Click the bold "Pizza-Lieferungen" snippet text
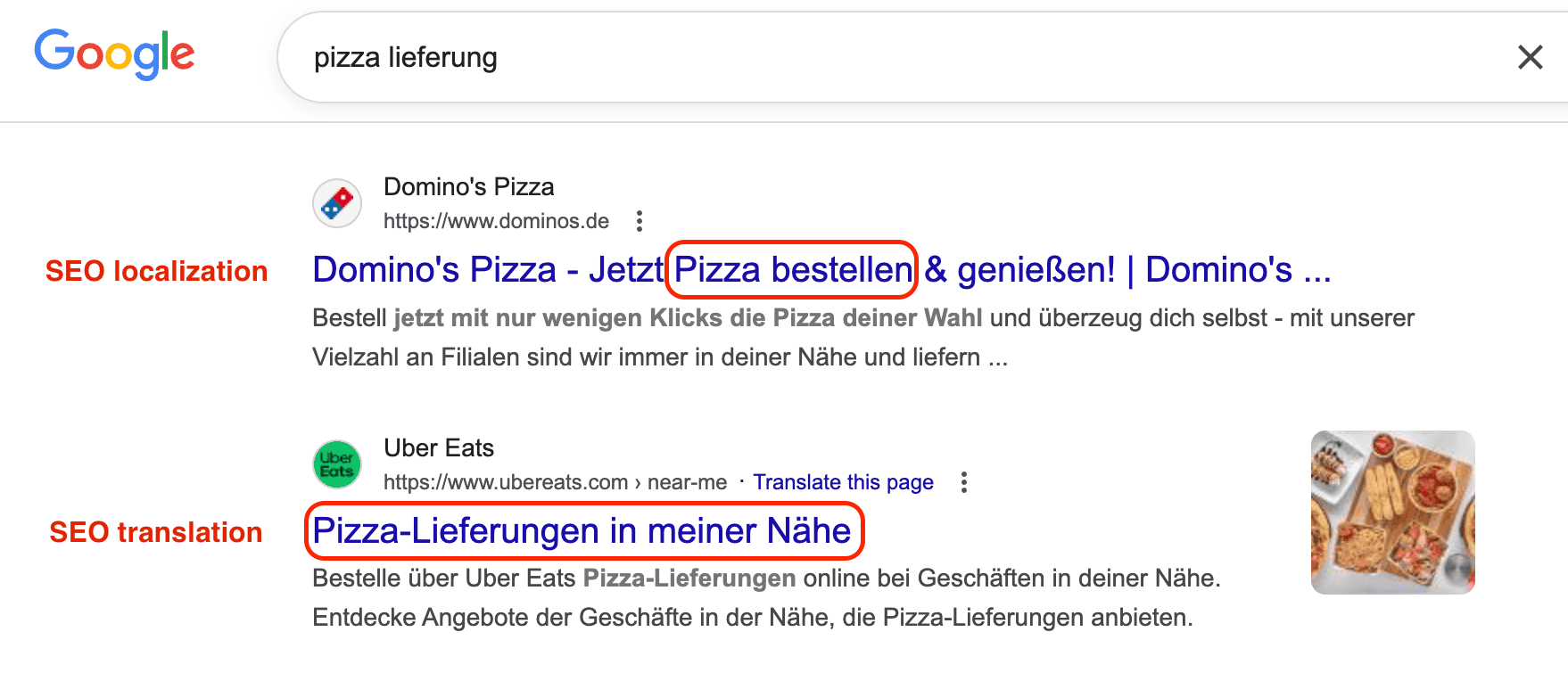 click(686, 578)
